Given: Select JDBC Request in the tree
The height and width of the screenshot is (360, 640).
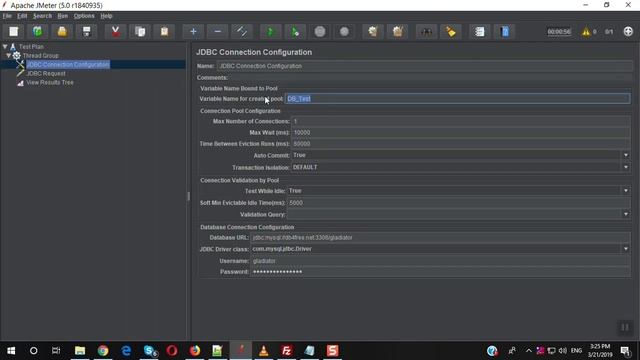Looking at the screenshot, I should (46, 73).
